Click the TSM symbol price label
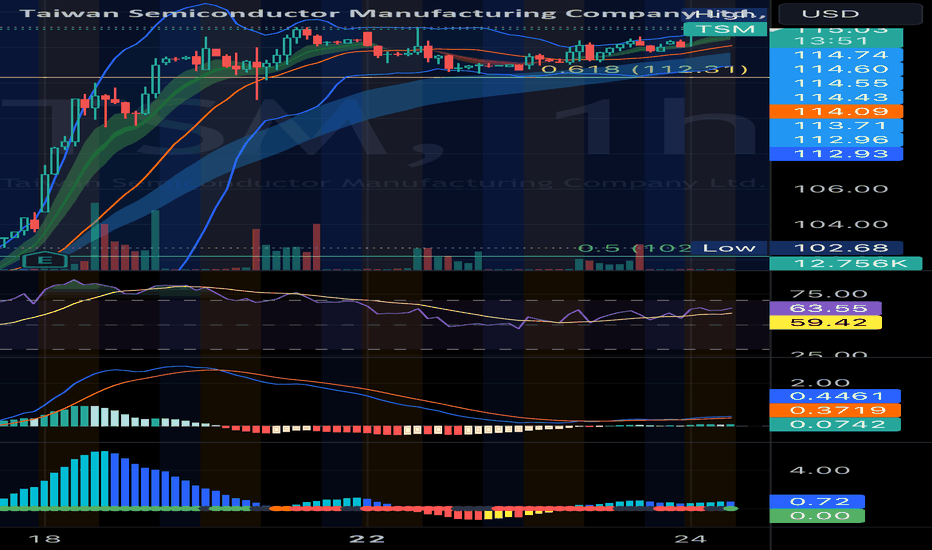 point(725,29)
